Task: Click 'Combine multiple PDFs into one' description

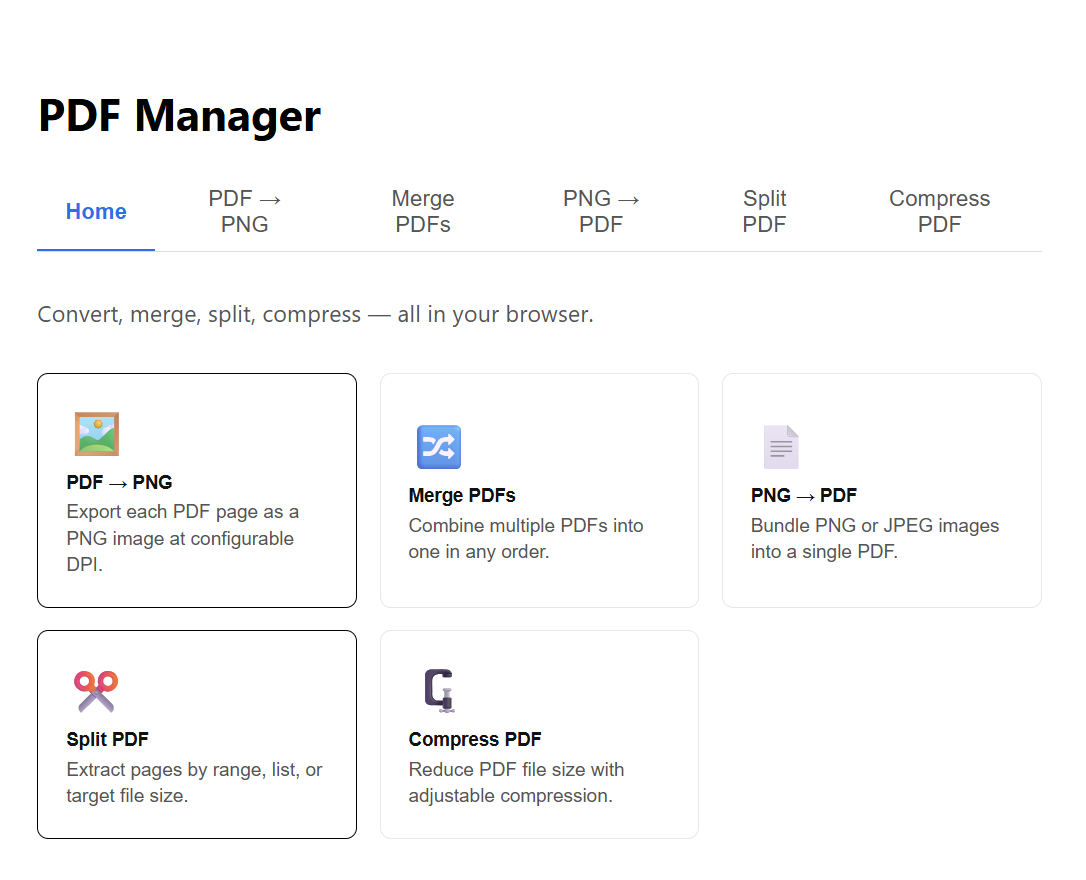Action: point(525,538)
